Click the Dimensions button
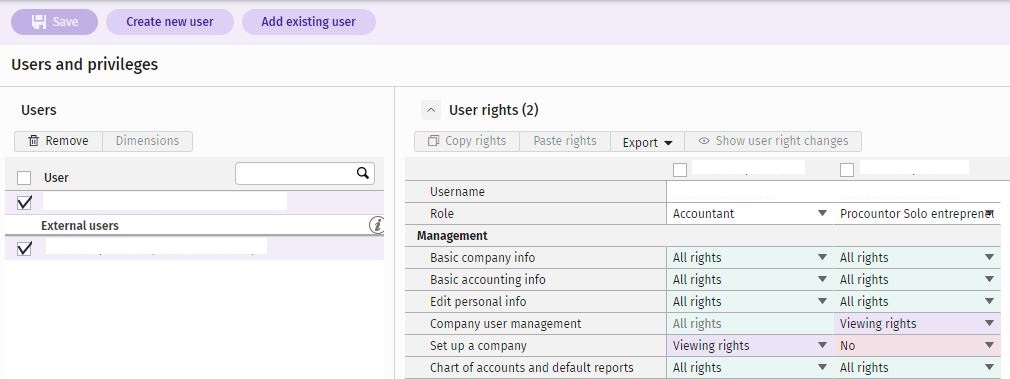This screenshot has height=379, width=1010. click(x=148, y=141)
